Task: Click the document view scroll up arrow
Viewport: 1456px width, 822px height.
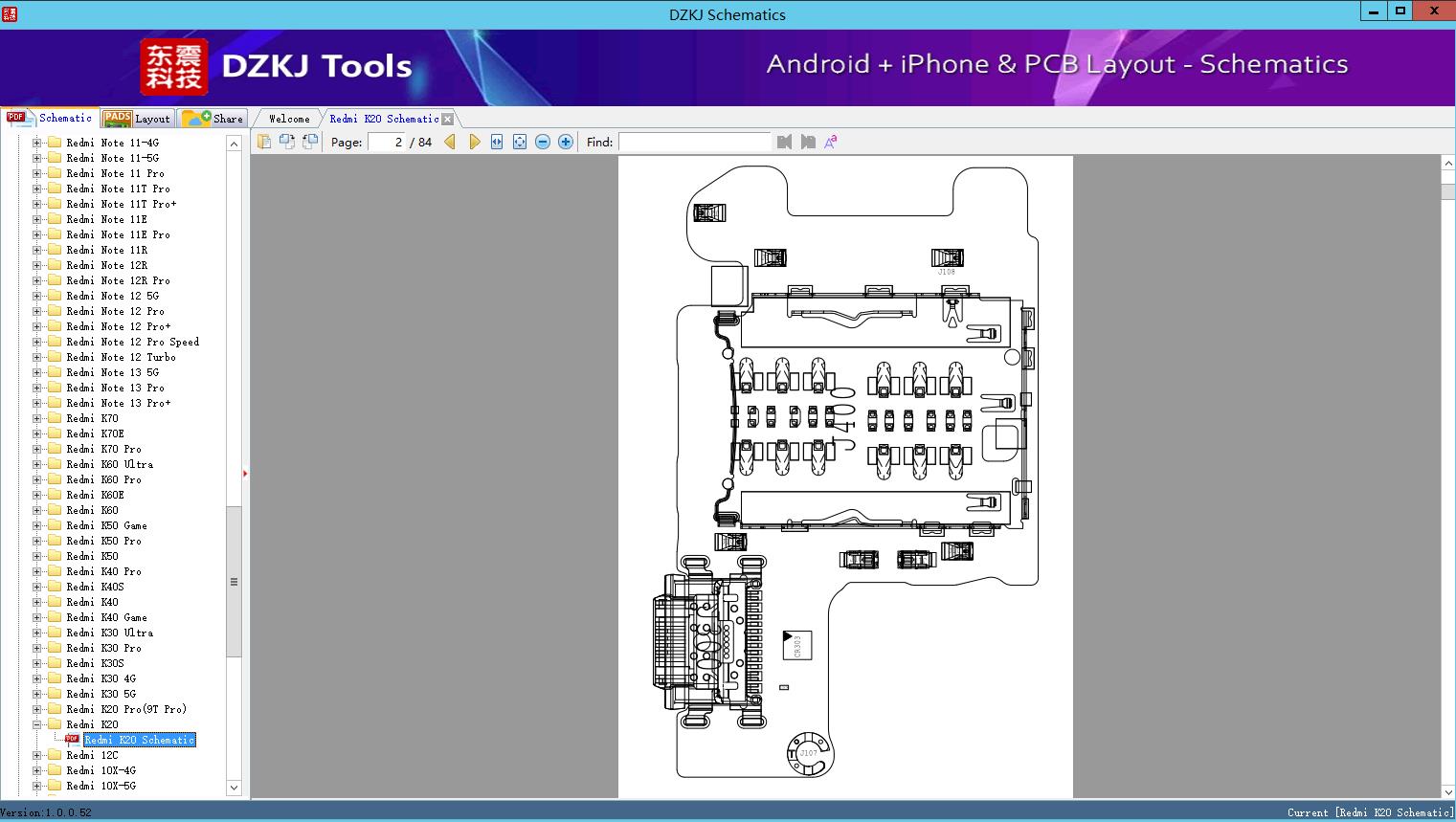Action: pyautogui.click(x=1448, y=164)
